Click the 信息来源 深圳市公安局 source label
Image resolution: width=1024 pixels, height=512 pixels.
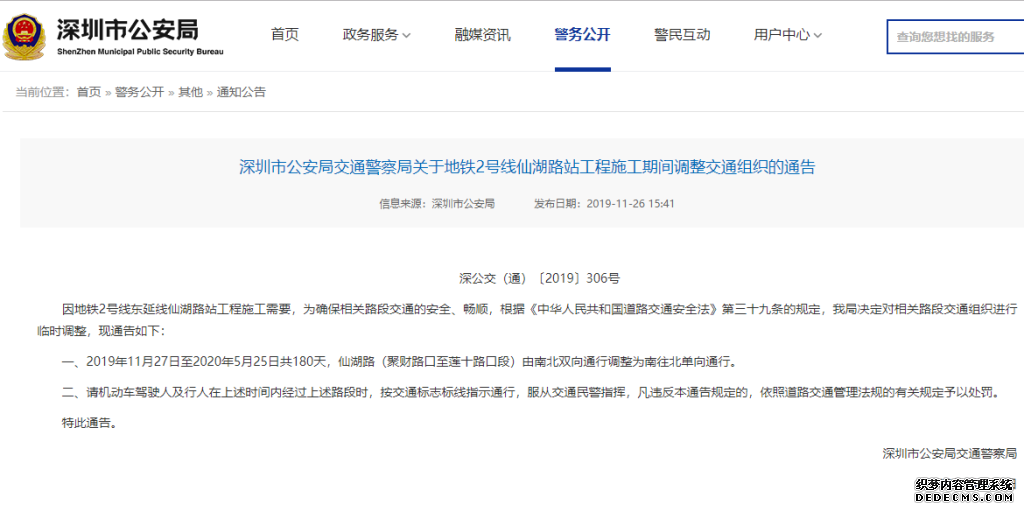tap(436, 203)
